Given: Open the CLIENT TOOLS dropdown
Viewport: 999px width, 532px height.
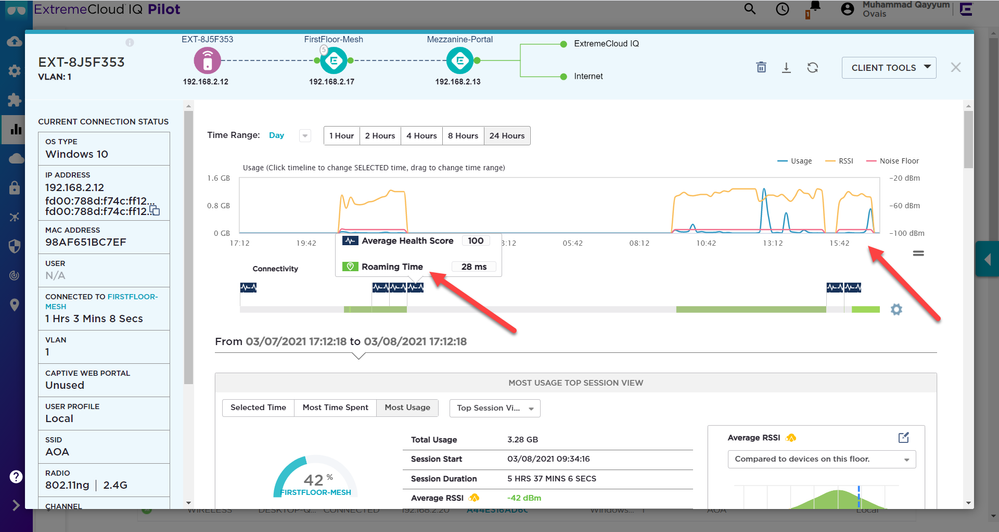Looking at the screenshot, I should pos(889,68).
